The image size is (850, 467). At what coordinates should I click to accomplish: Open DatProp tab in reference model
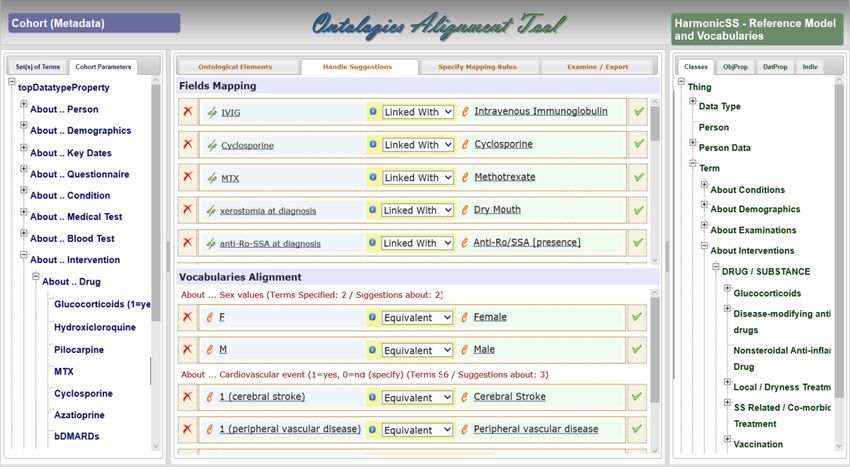coord(775,67)
